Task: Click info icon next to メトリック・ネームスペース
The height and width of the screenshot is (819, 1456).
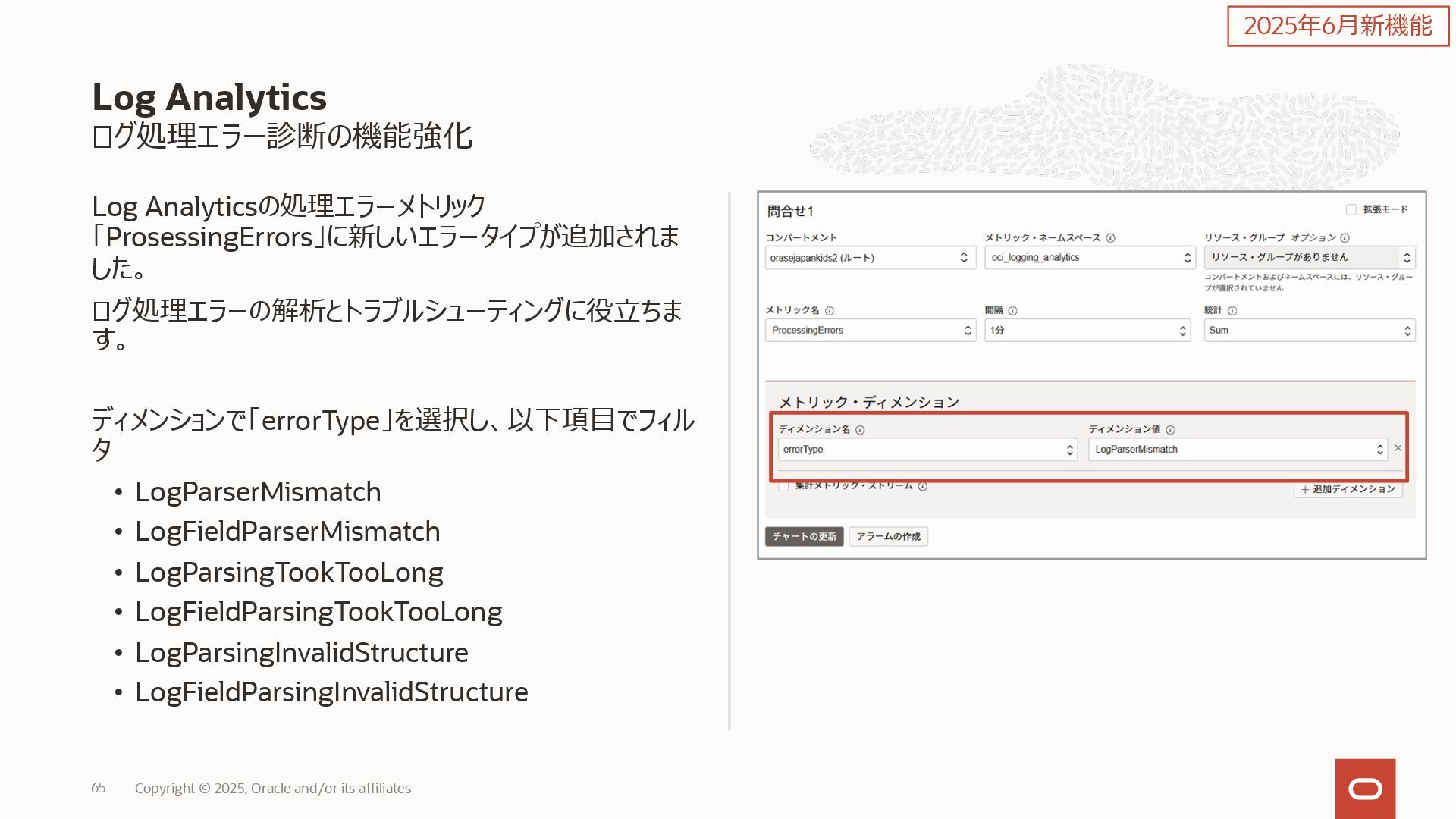Action: (x=1110, y=238)
